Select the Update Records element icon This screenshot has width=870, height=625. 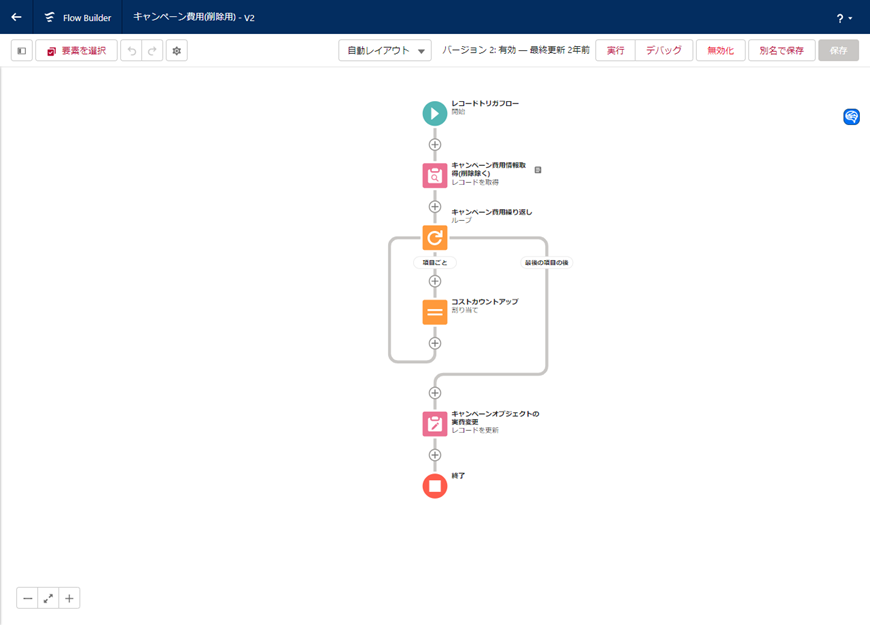click(x=434, y=424)
